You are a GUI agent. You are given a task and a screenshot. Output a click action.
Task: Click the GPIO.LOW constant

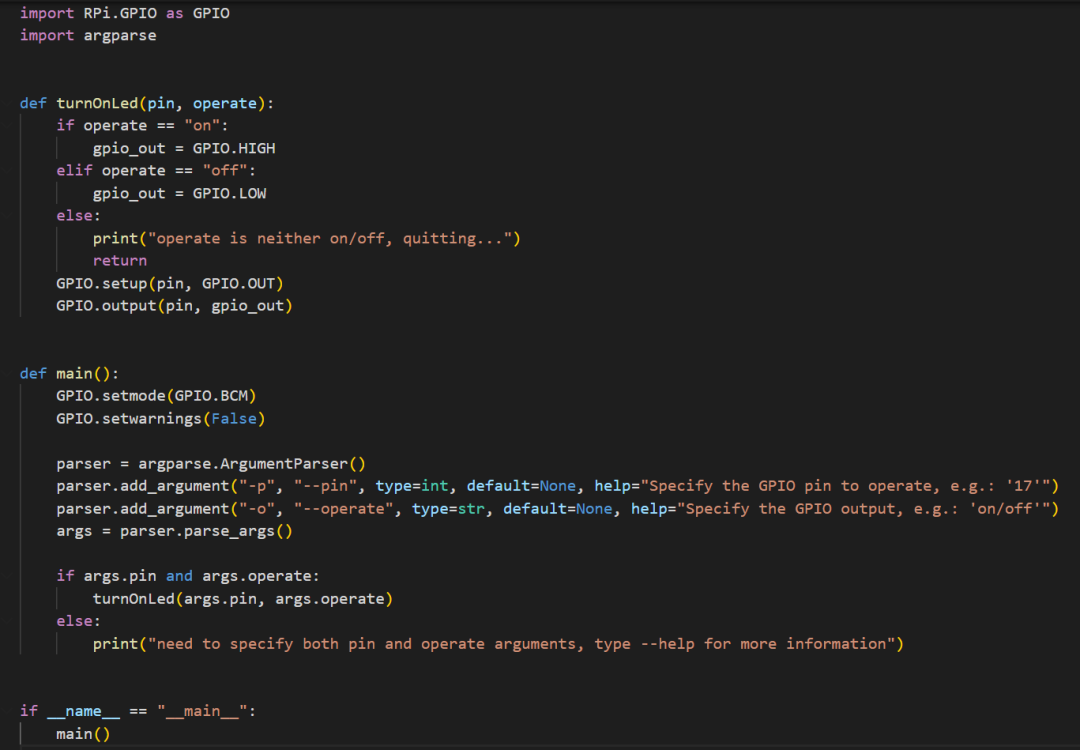[229, 193]
